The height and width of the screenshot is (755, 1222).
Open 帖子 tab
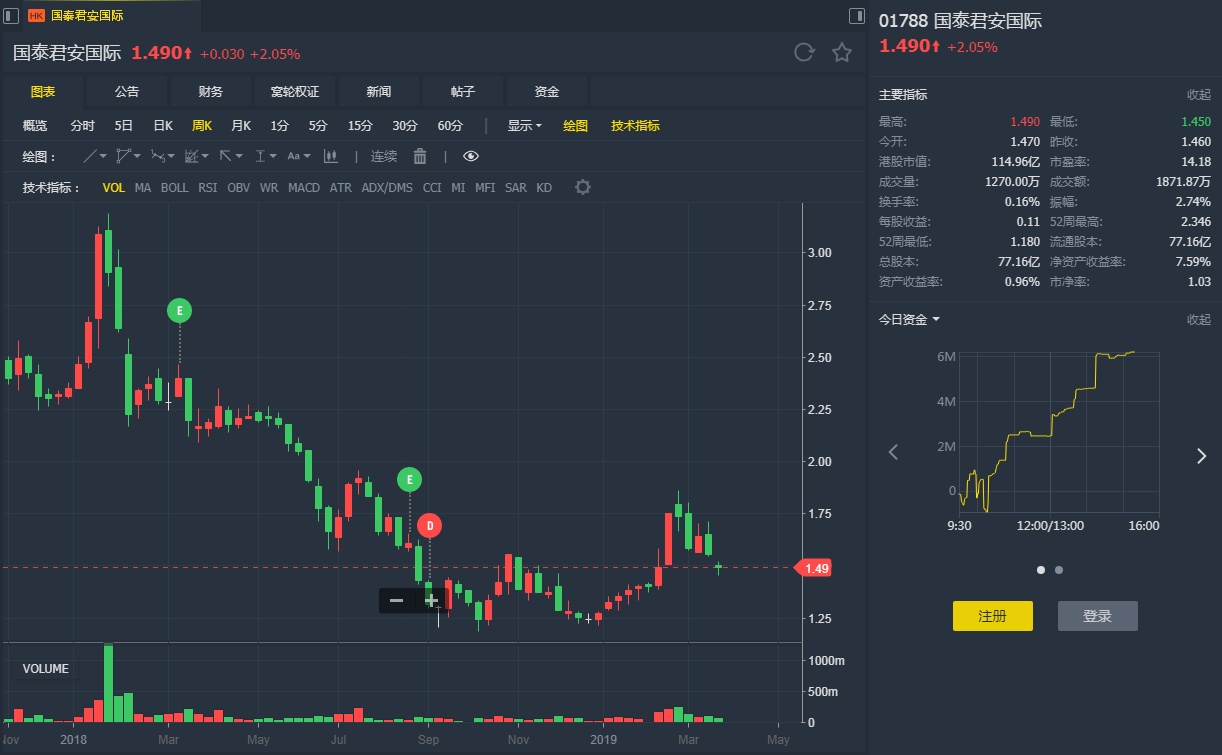463,91
